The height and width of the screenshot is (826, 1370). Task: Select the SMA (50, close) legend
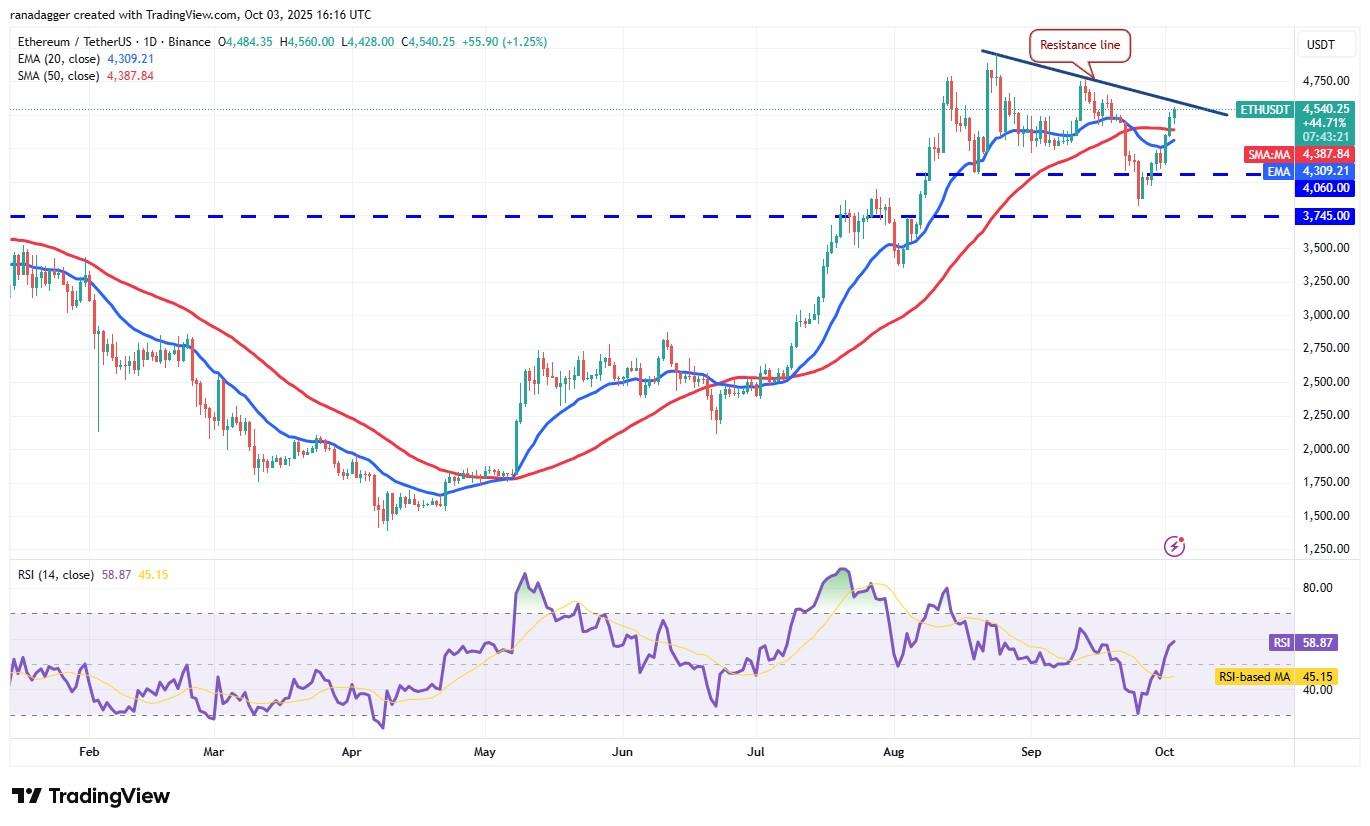pyautogui.click(x=58, y=74)
